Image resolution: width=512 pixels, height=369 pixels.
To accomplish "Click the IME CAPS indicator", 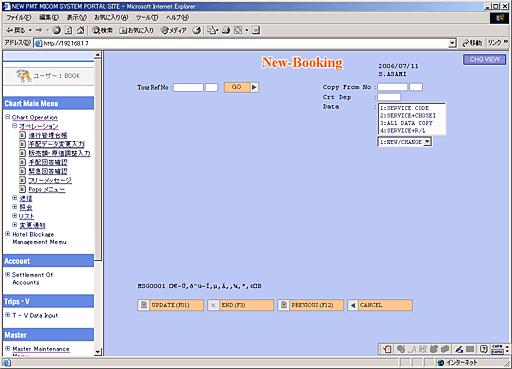I will pyautogui.click(x=497, y=347).
